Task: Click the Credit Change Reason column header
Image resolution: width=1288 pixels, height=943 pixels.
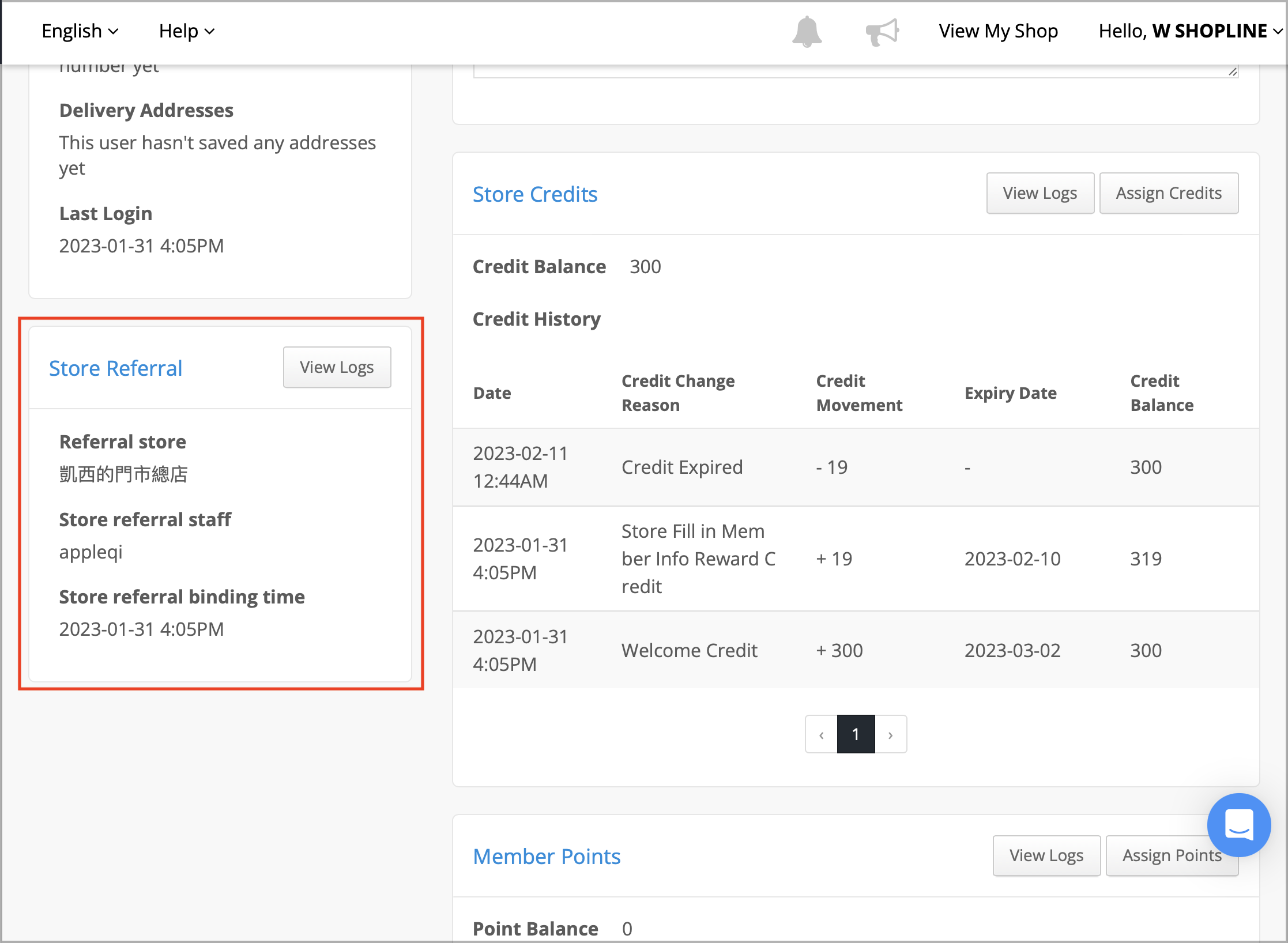Action: coord(678,393)
